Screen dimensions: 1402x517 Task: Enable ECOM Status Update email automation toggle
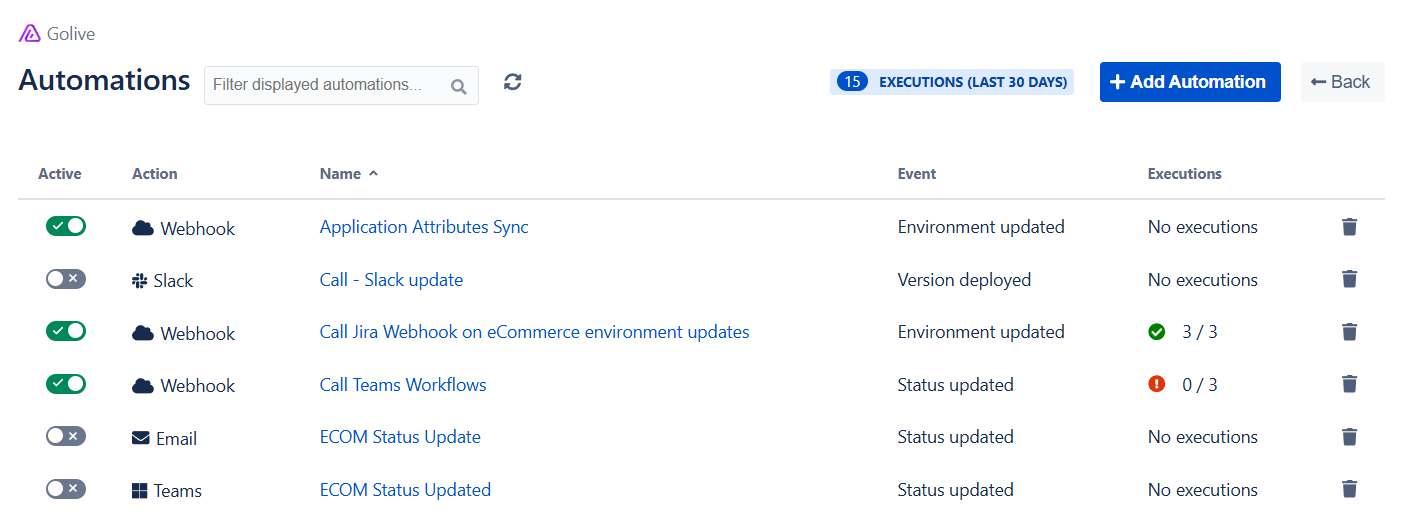point(66,436)
